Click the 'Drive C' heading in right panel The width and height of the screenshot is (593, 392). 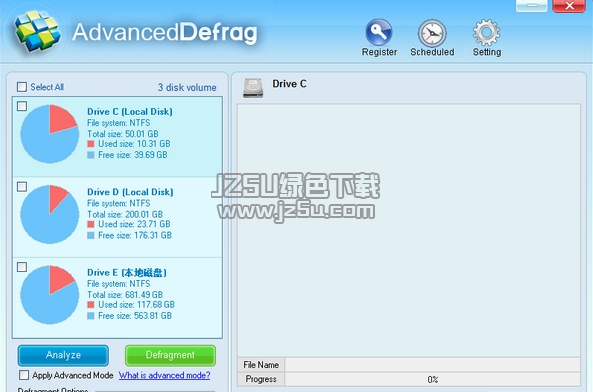click(x=289, y=84)
